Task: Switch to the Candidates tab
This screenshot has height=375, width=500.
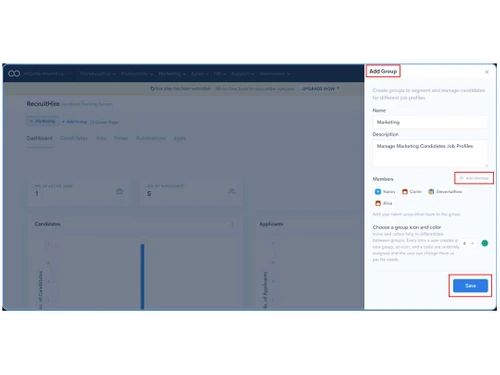Action: point(74,138)
